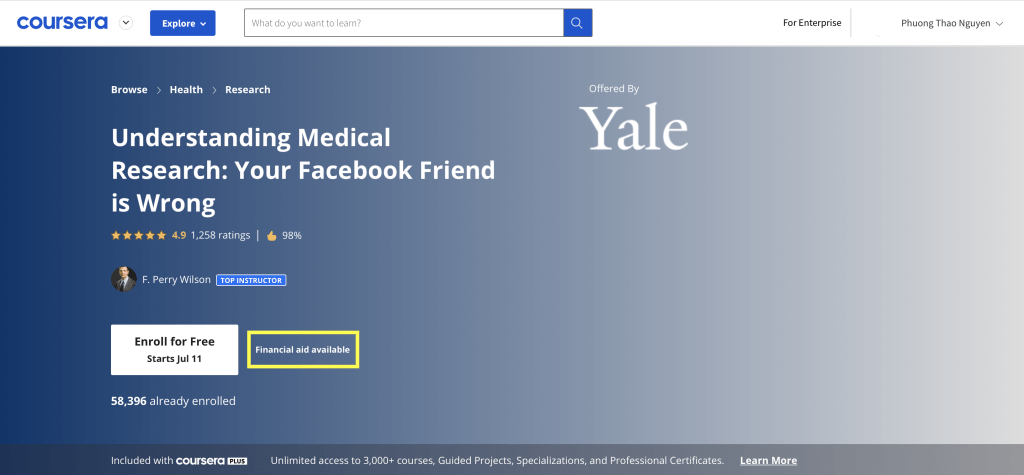Click the Yale university logo
1024x475 pixels.
pos(634,128)
